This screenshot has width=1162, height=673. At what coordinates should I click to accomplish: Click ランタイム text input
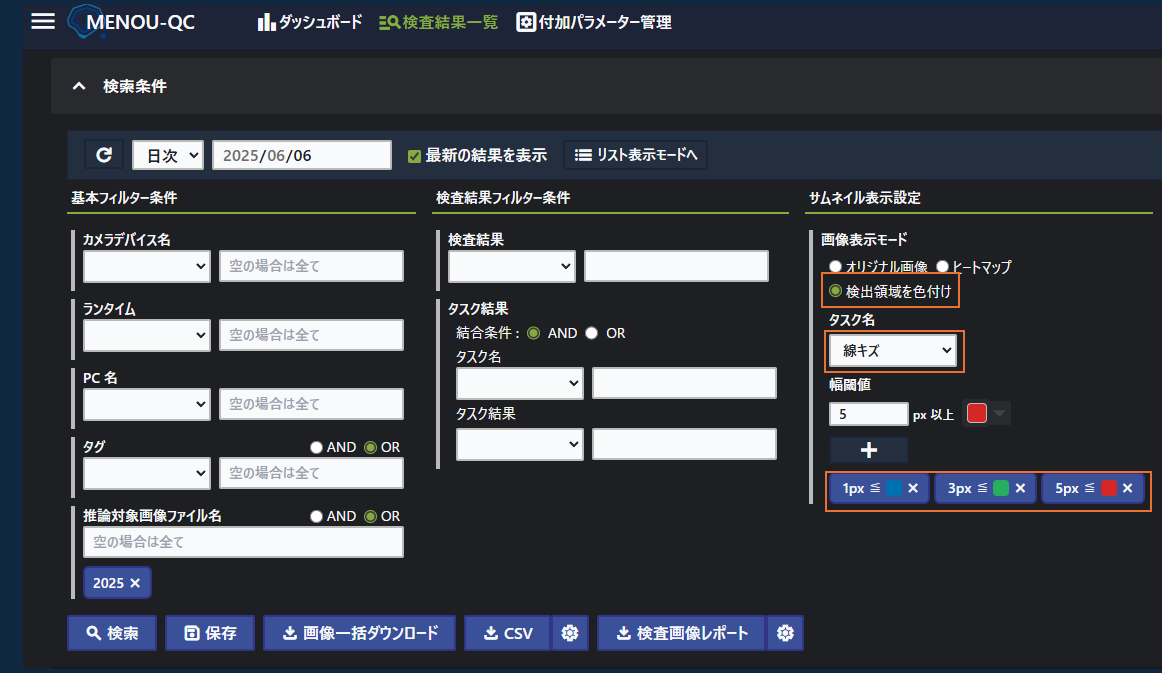click(311, 335)
